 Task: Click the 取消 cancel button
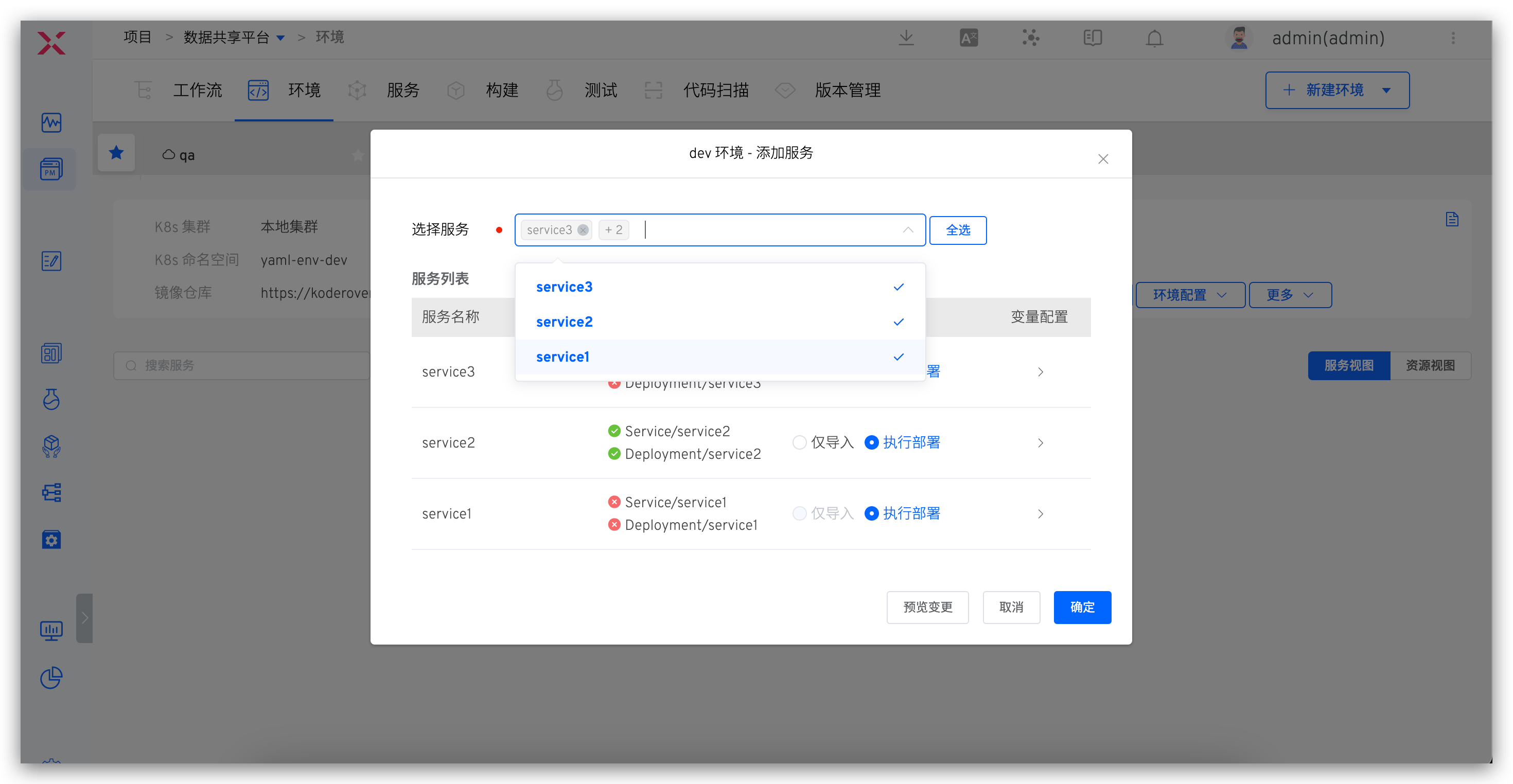(1011, 607)
